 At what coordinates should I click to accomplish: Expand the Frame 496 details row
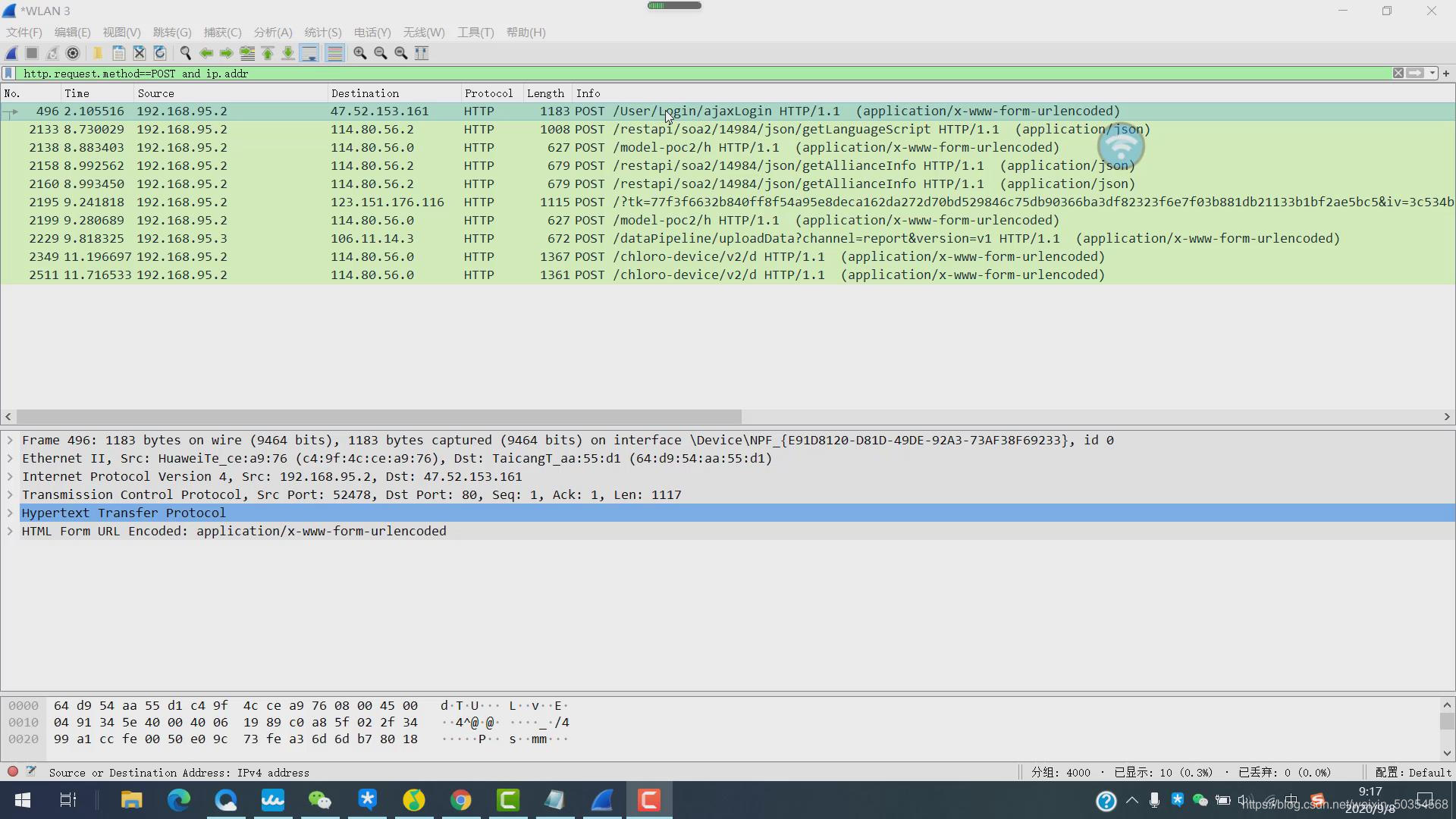point(10,441)
